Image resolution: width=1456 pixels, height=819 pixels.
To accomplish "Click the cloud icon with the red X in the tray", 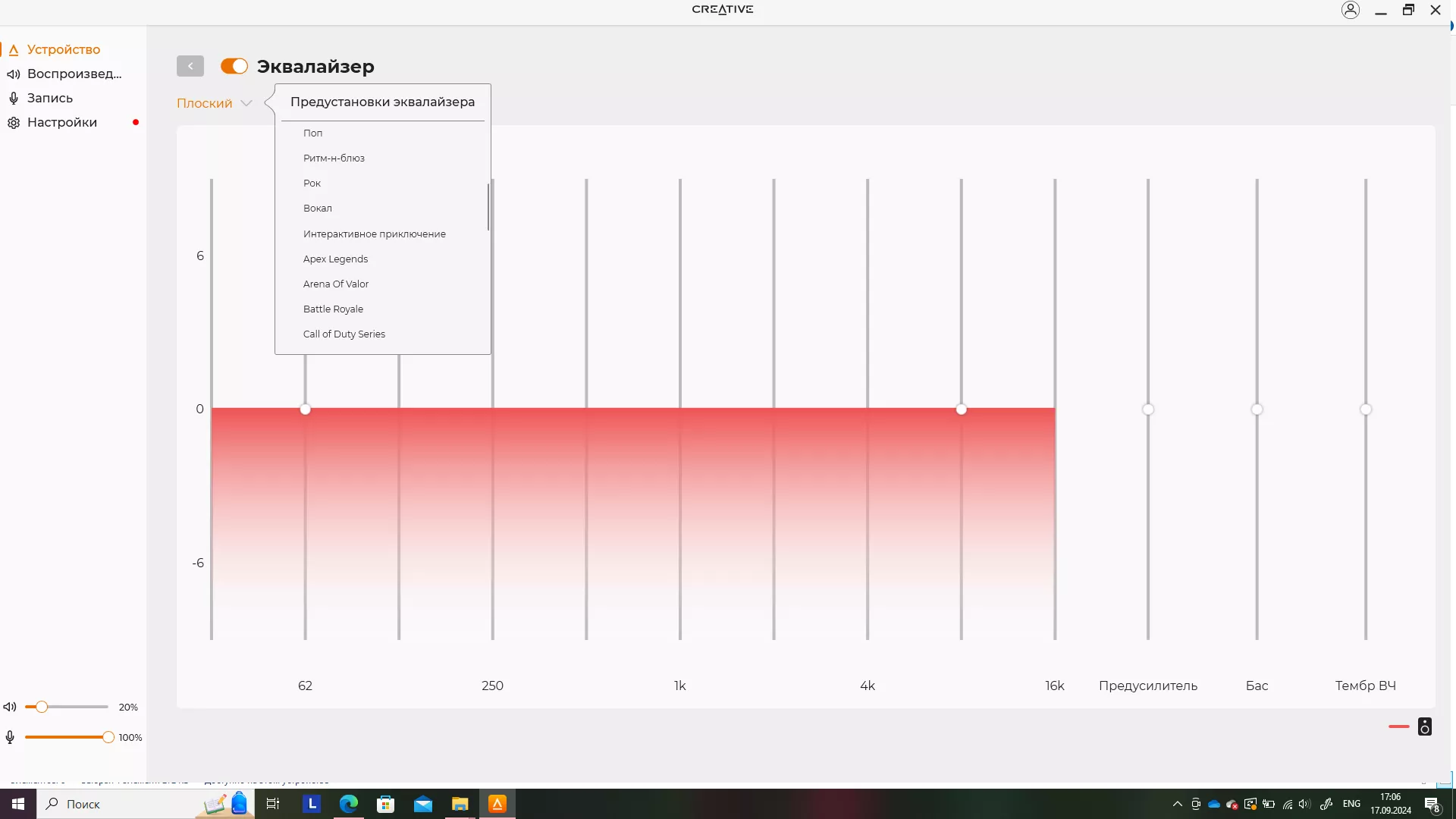I will [1232, 804].
